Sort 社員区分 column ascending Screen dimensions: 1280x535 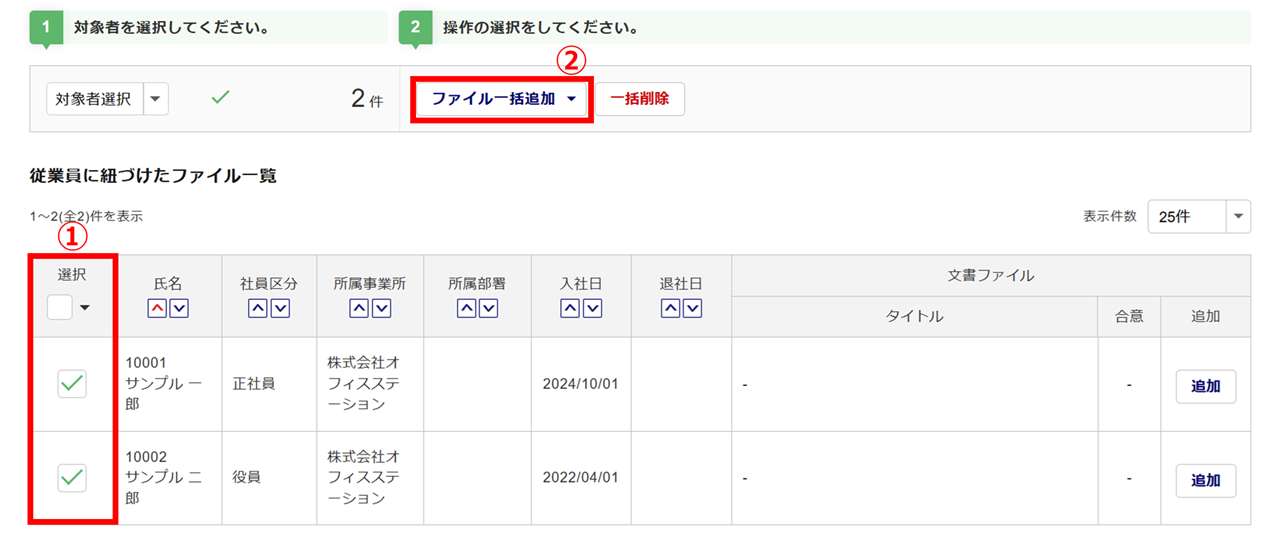(x=257, y=309)
